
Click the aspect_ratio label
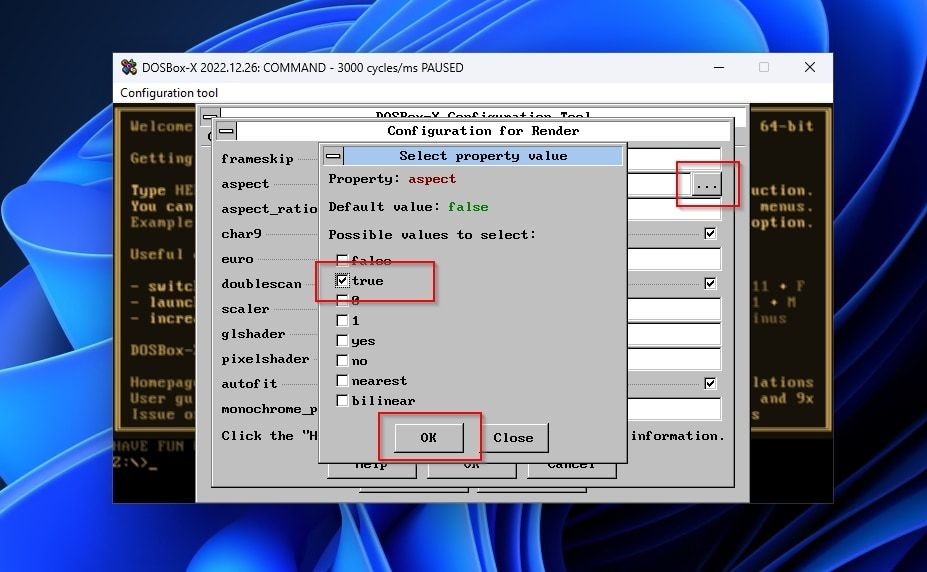(x=270, y=209)
